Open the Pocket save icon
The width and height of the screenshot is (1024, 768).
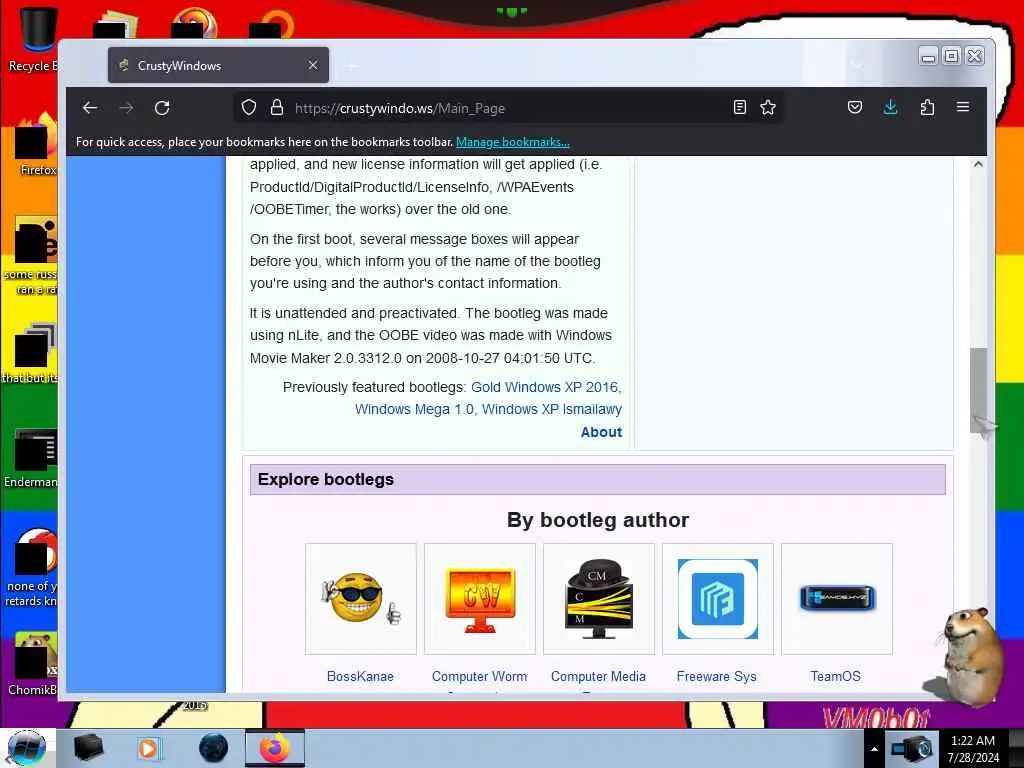coord(855,108)
